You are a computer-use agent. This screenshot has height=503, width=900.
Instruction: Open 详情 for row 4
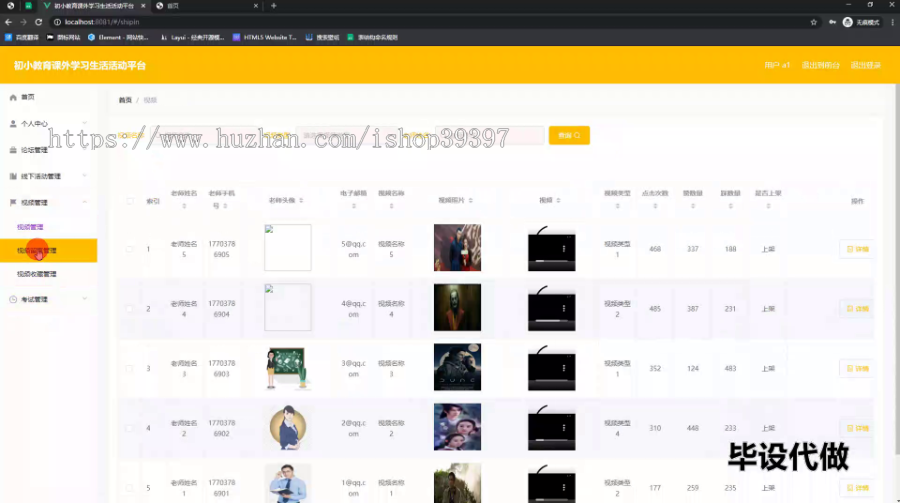pos(857,428)
